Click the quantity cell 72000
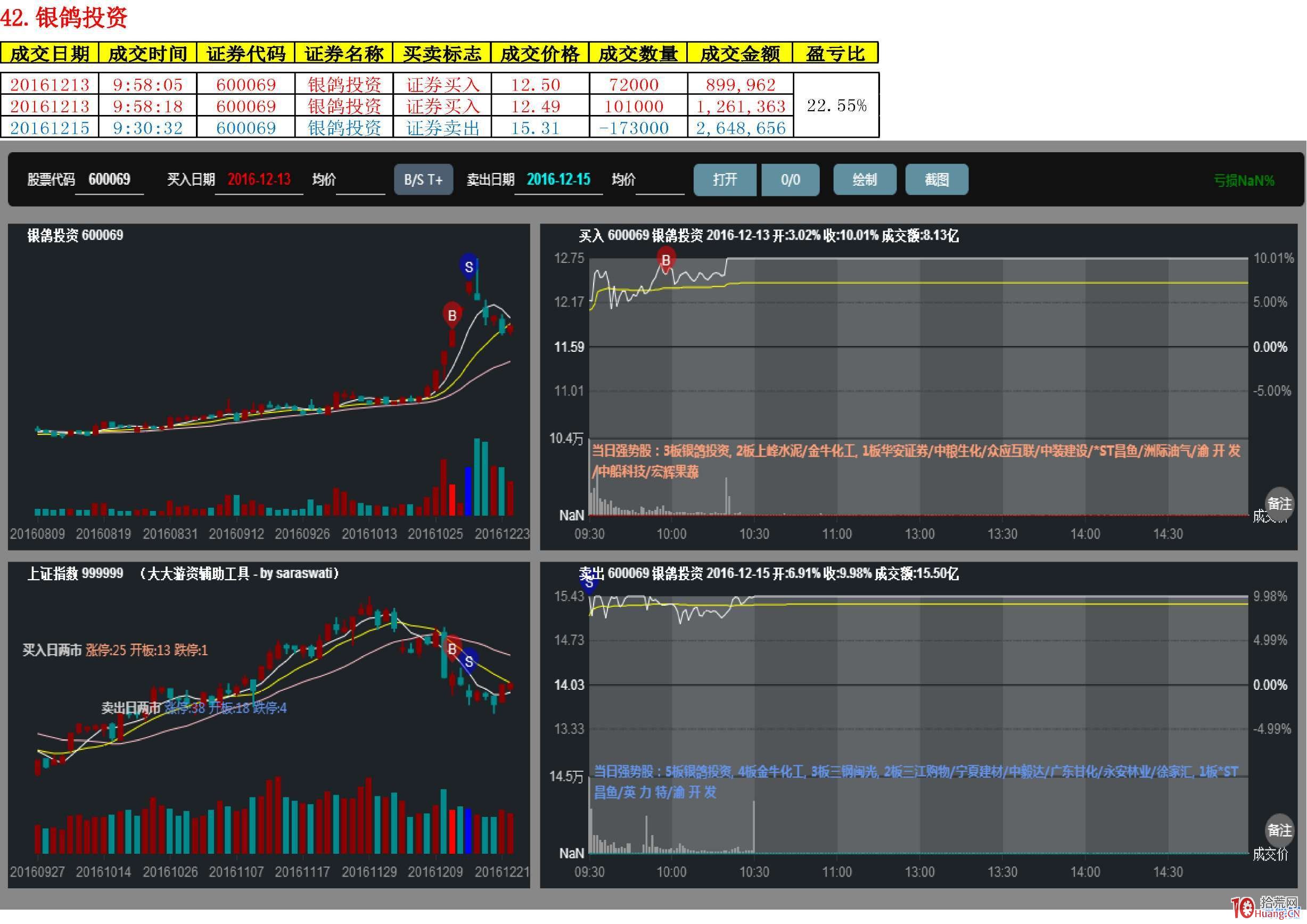 coord(638,85)
